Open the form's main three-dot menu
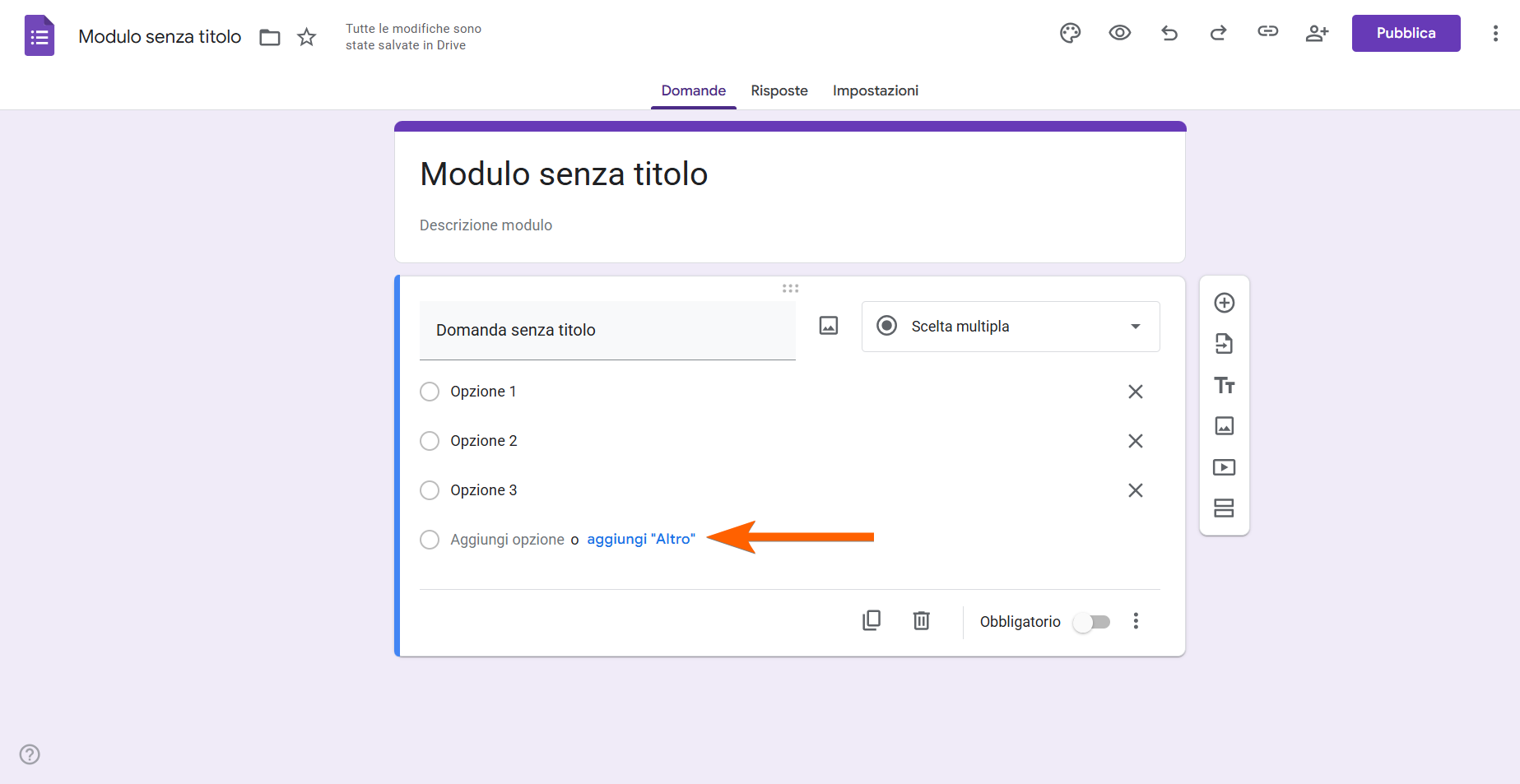 [x=1495, y=33]
